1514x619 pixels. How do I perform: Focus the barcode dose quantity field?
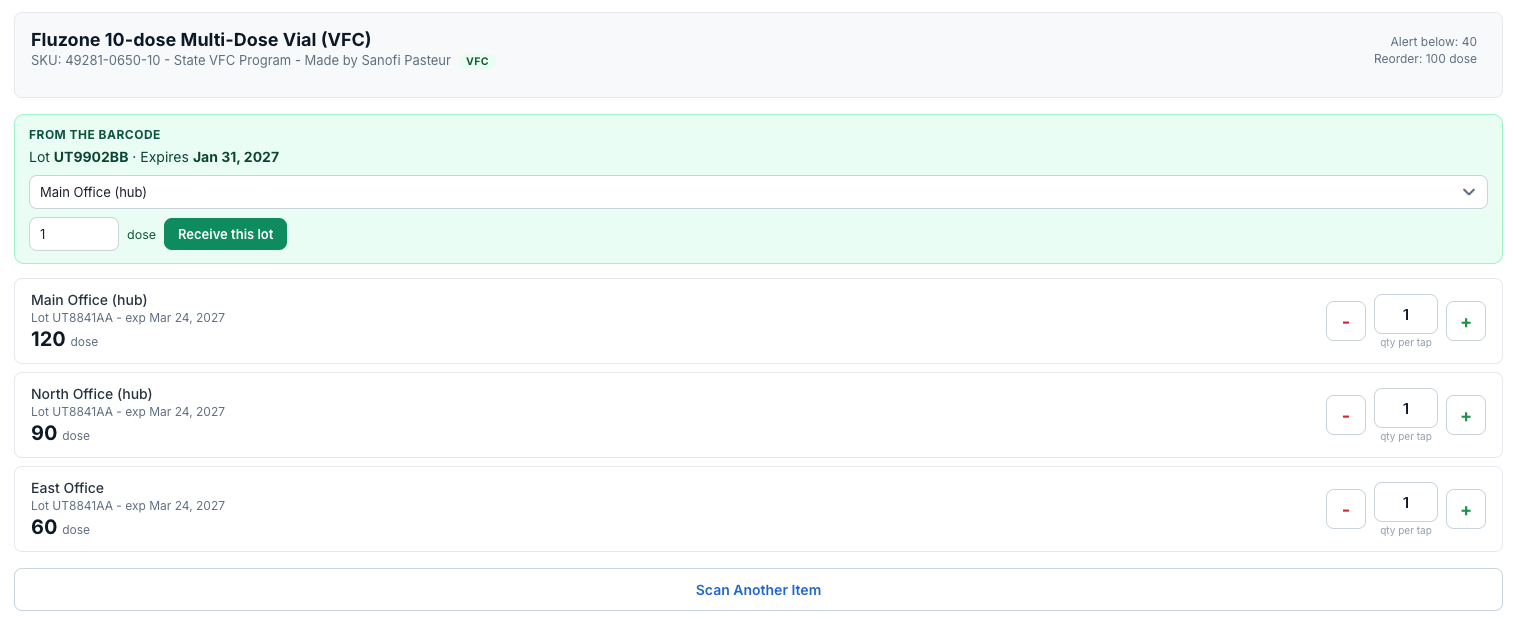click(x=74, y=234)
